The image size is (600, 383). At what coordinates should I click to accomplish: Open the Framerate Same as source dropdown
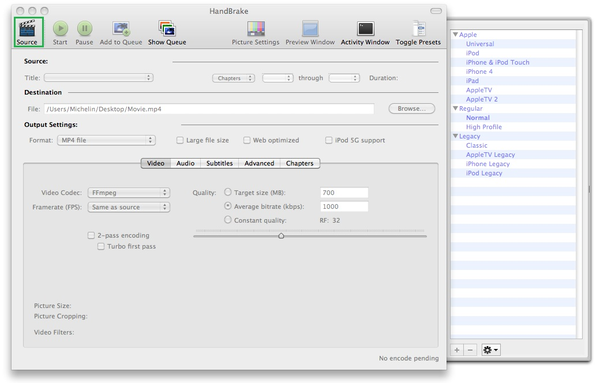[x=129, y=207]
